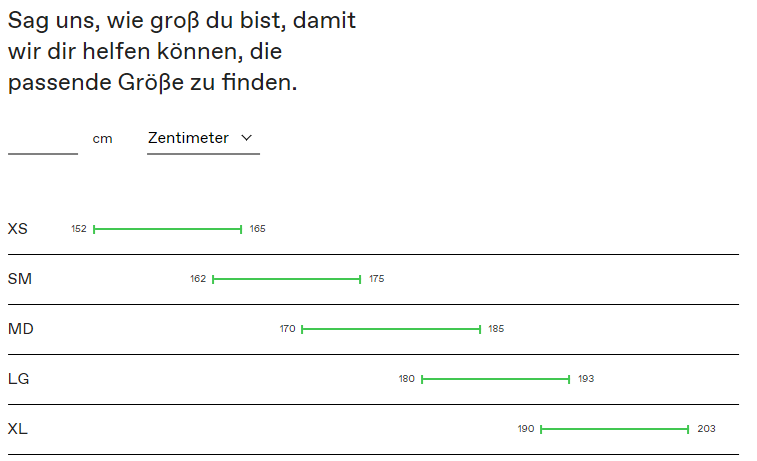Select the XS size row label
This screenshot has height=461, width=757.
(x=18, y=229)
